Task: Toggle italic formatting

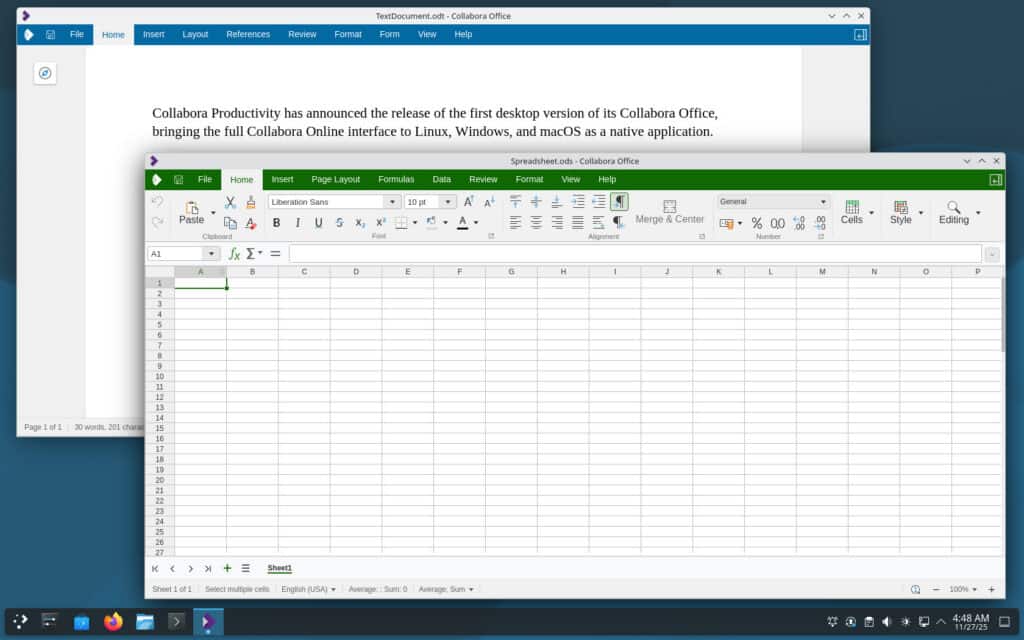Action: 297,223
